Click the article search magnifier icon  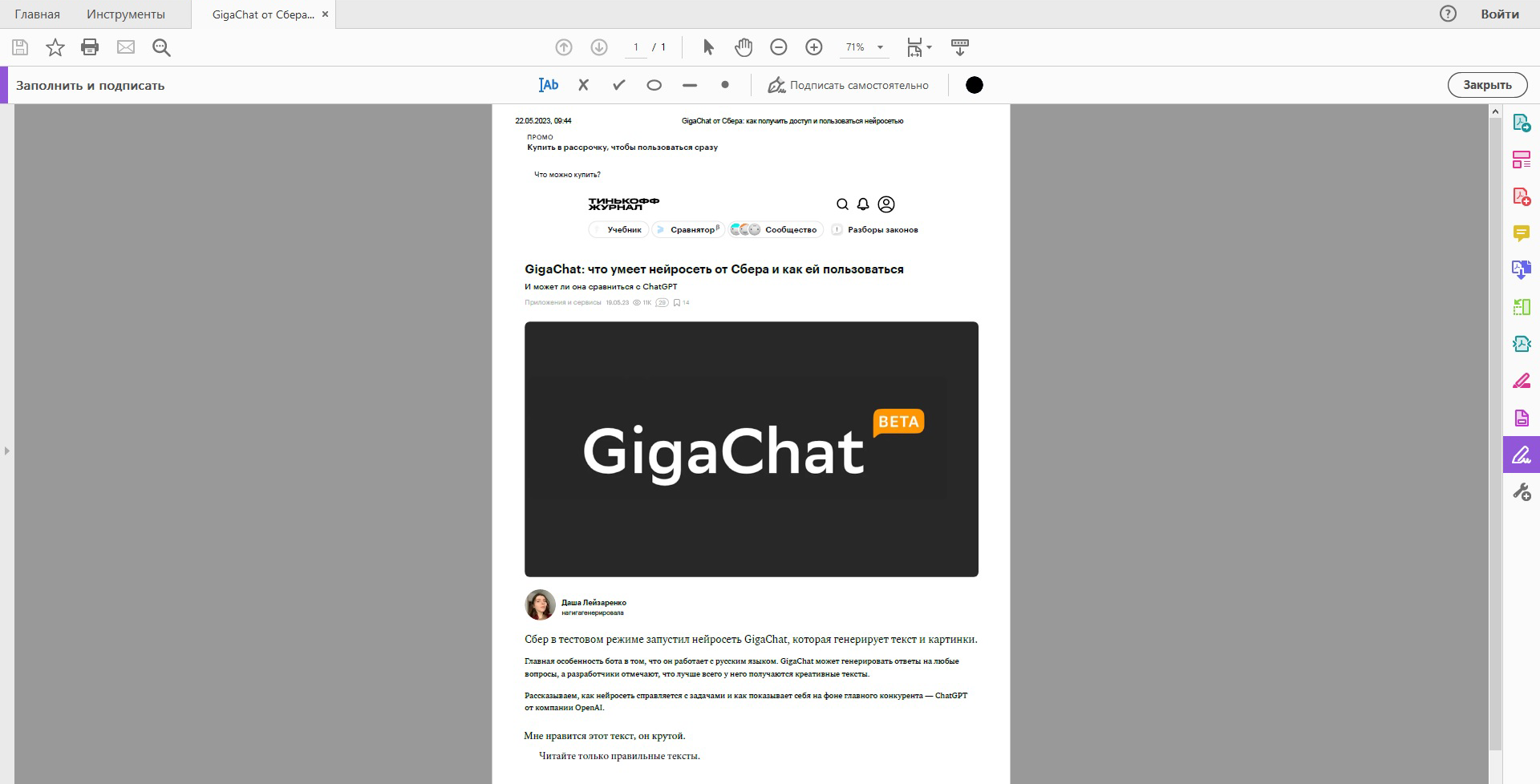pyautogui.click(x=842, y=204)
